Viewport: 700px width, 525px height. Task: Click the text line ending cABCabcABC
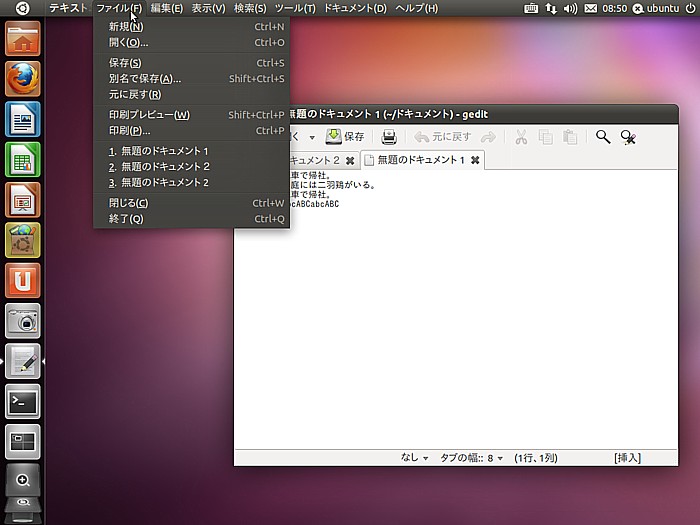(x=315, y=204)
